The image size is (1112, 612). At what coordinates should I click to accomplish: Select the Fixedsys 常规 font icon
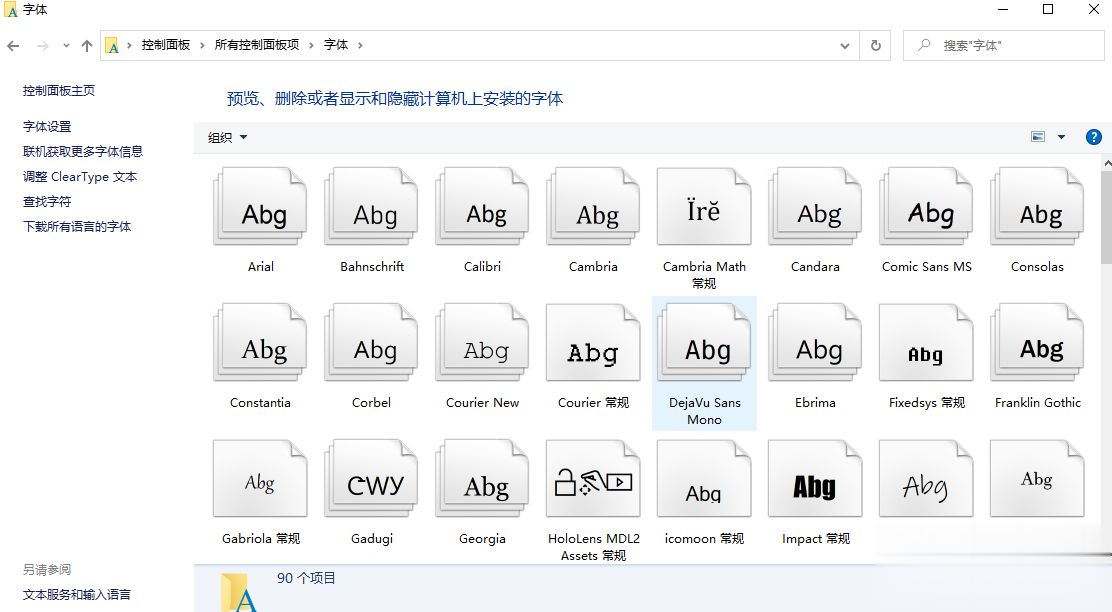(926, 343)
